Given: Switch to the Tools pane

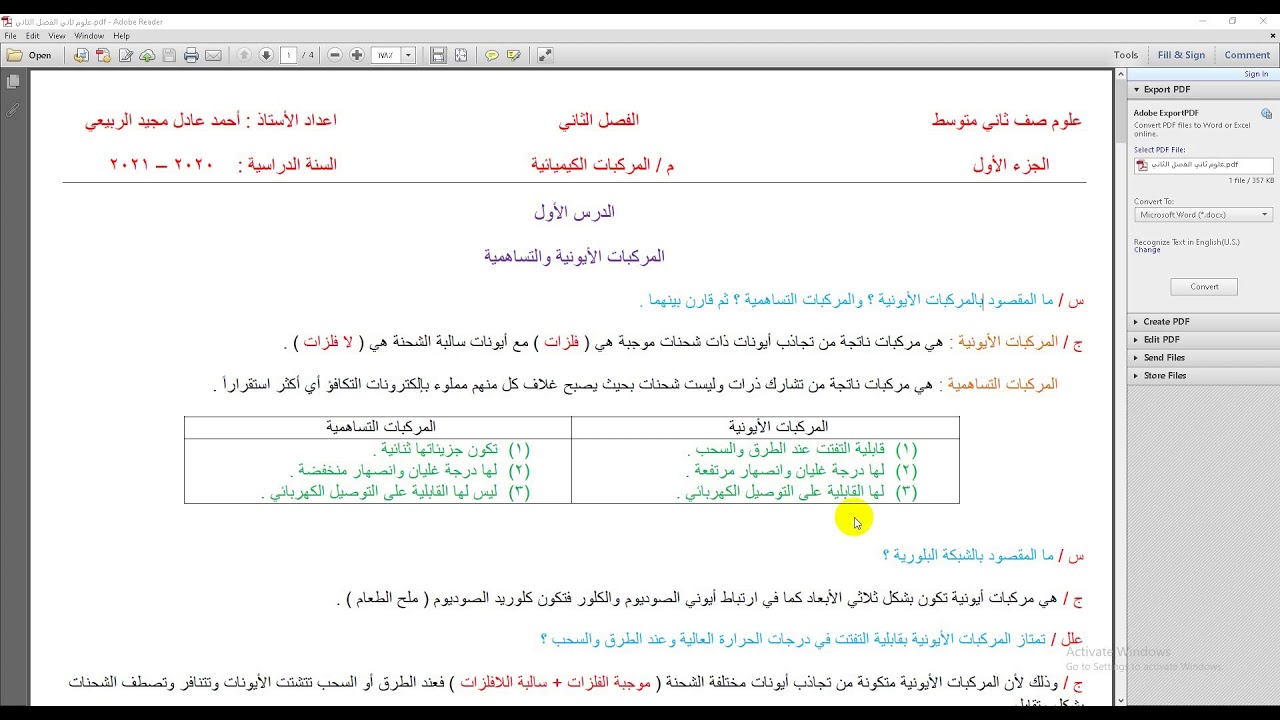Looking at the screenshot, I should coord(1126,55).
